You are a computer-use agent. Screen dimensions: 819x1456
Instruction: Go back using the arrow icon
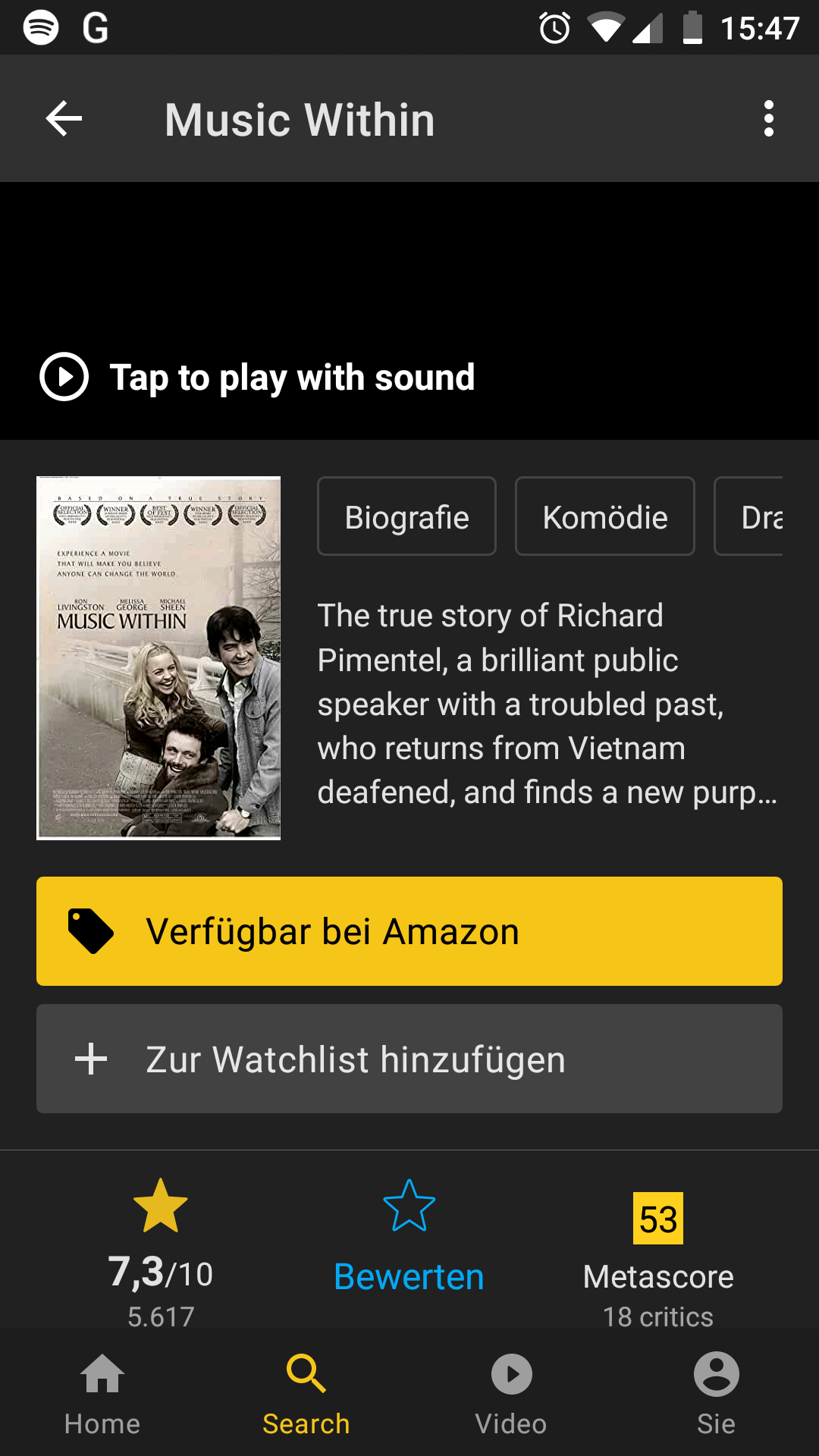64,119
